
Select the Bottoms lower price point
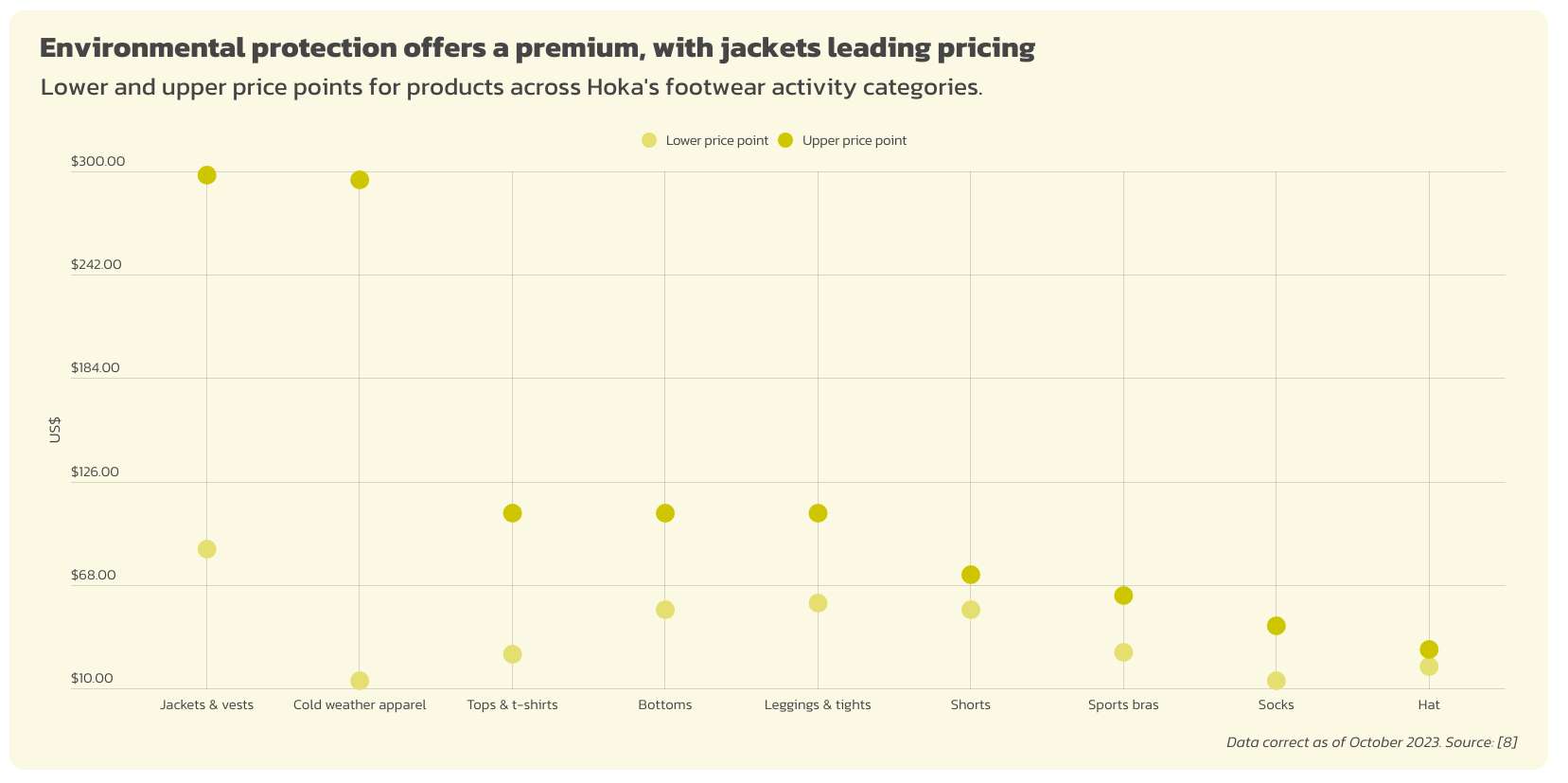pos(665,610)
